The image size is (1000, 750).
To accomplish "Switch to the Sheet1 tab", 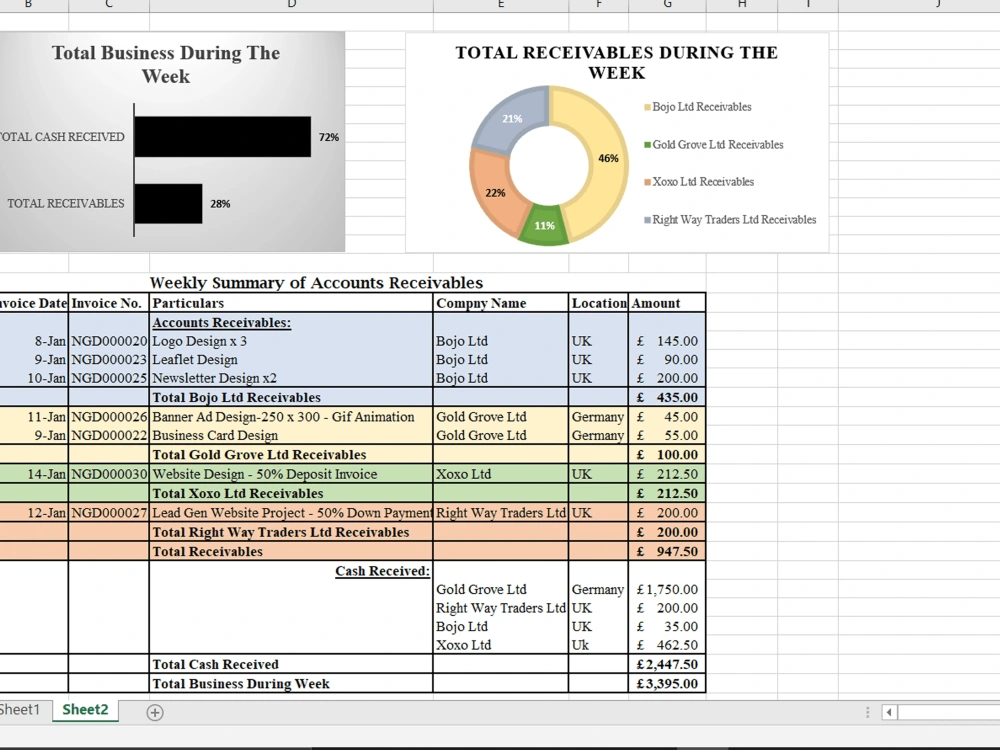I will pyautogui.click(x=19, y=709).
